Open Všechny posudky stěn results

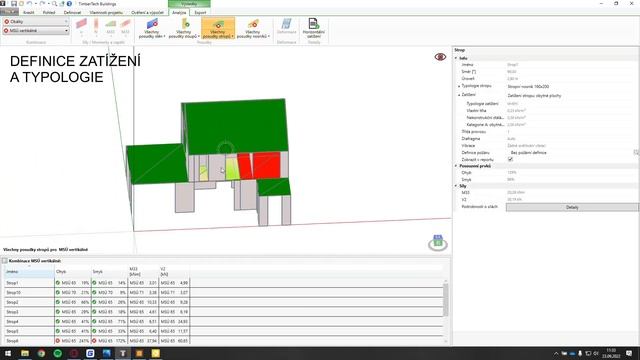(x=152, y=29)
